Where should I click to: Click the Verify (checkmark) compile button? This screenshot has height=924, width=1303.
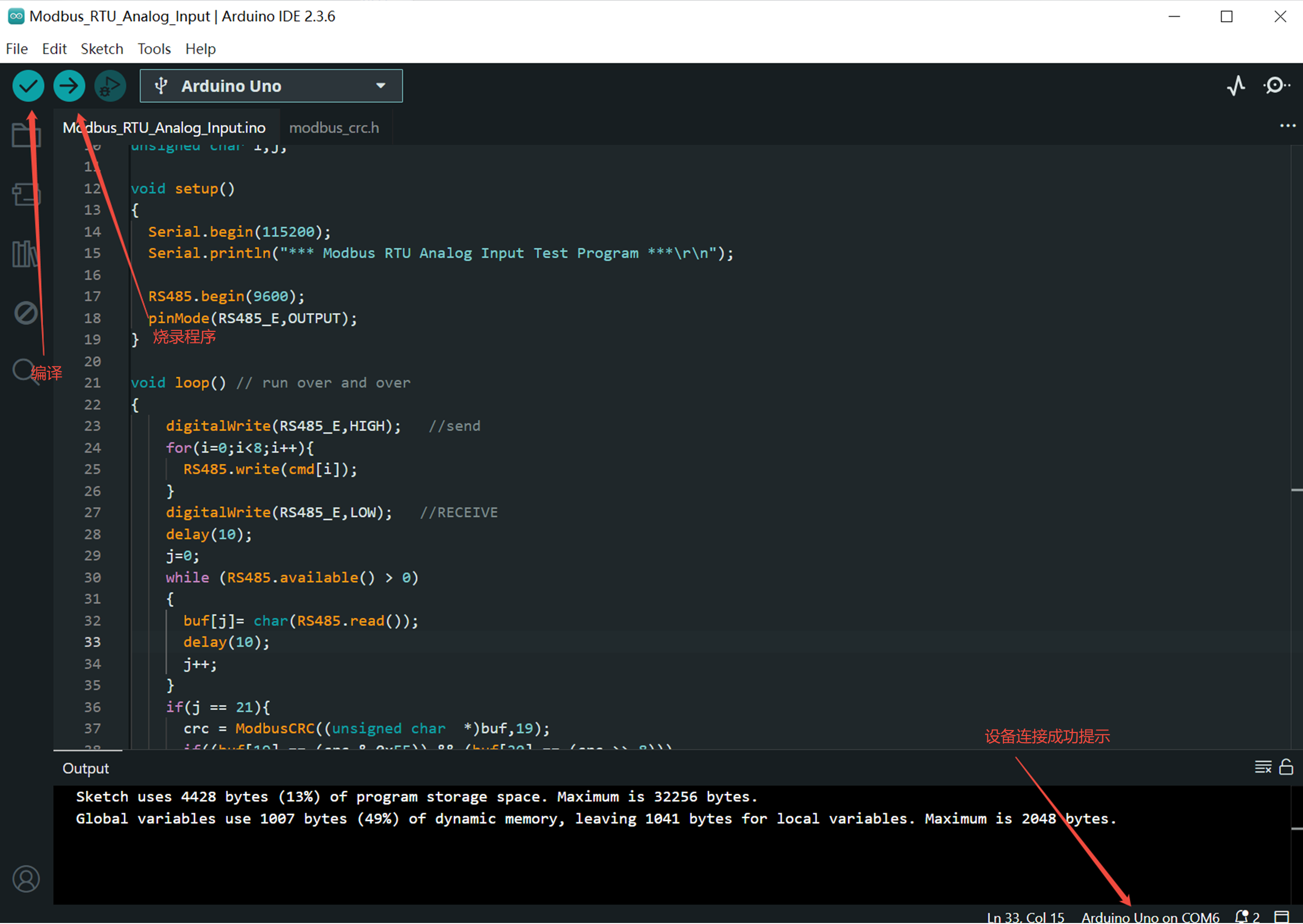point(28,86)
